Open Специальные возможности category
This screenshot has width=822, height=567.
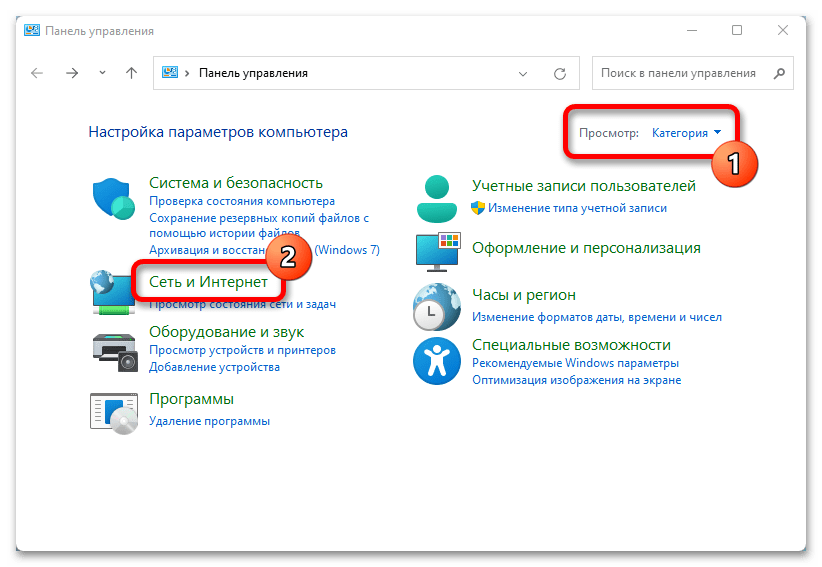(571, 345)
